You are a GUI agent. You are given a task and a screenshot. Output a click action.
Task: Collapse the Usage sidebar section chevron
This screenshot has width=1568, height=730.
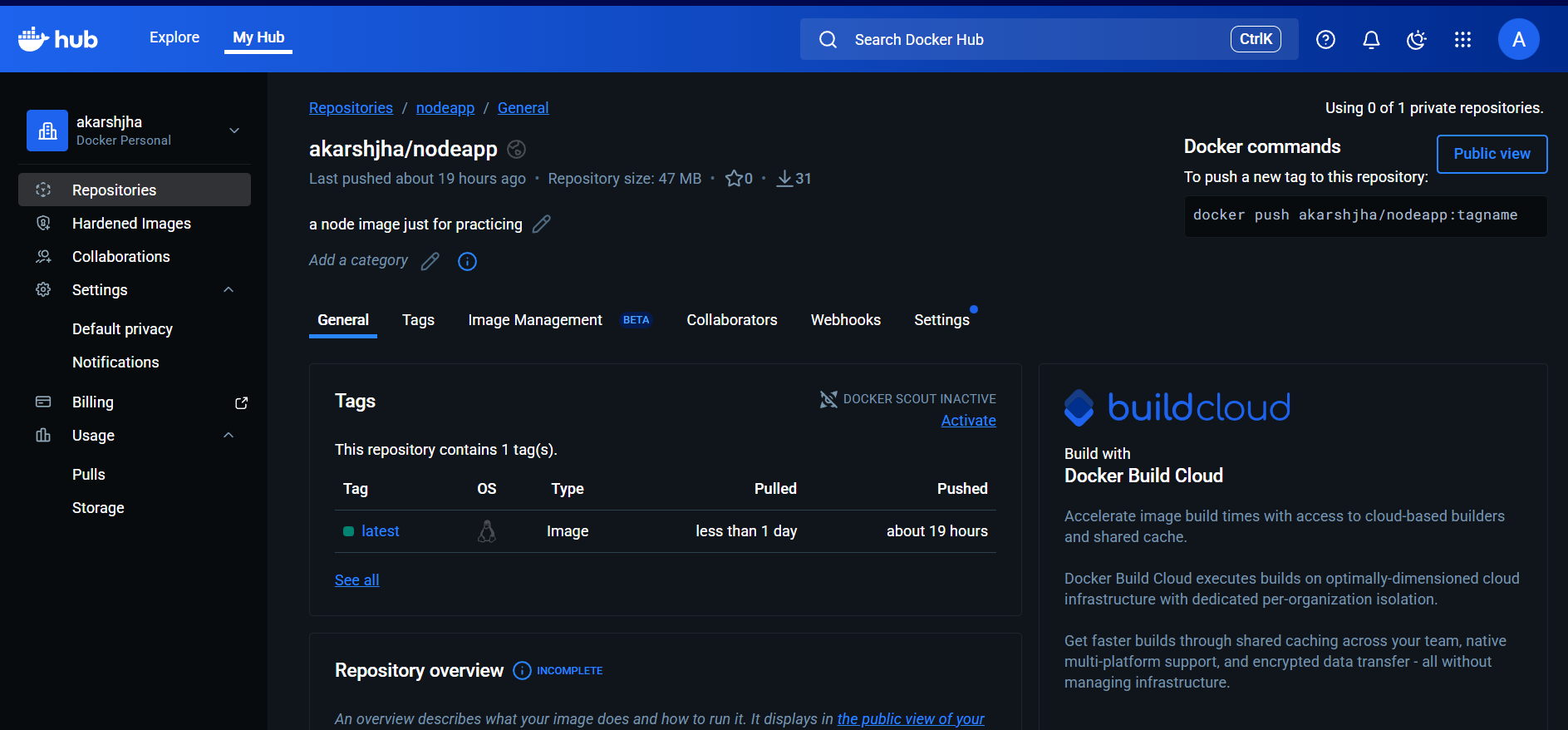pos(229,435)
